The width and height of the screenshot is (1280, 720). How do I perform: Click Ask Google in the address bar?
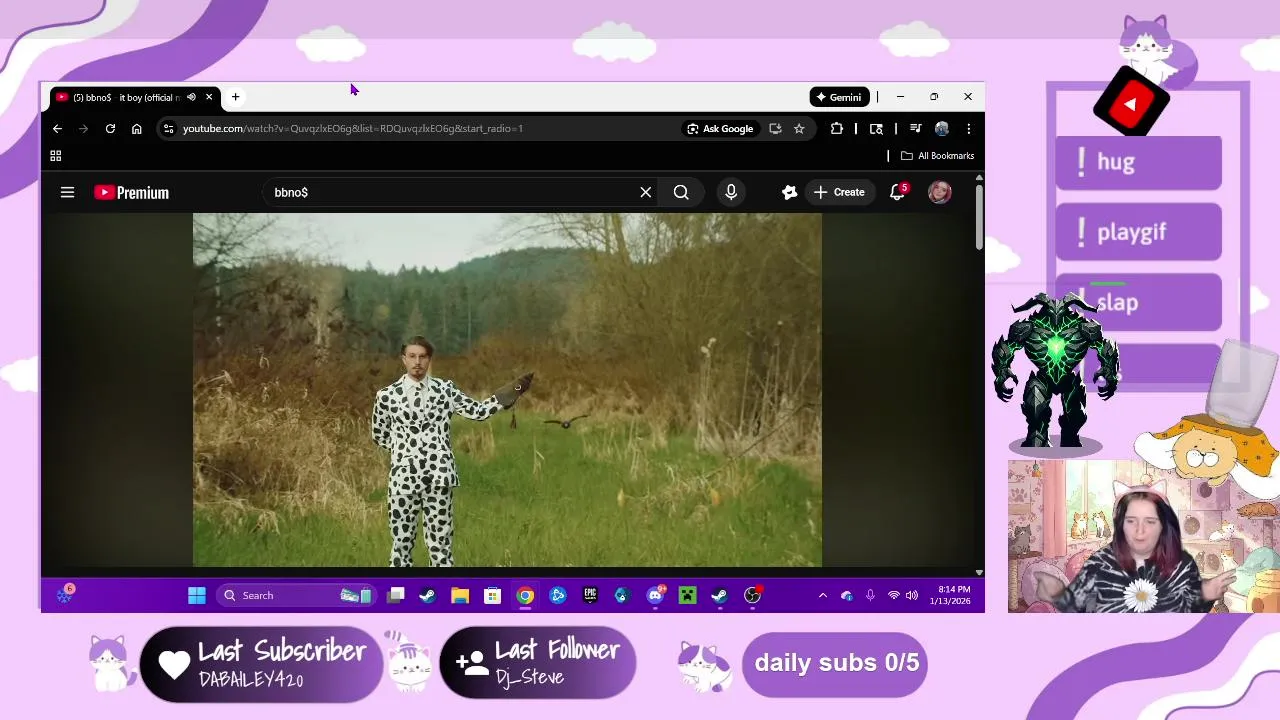click(720, 128)
